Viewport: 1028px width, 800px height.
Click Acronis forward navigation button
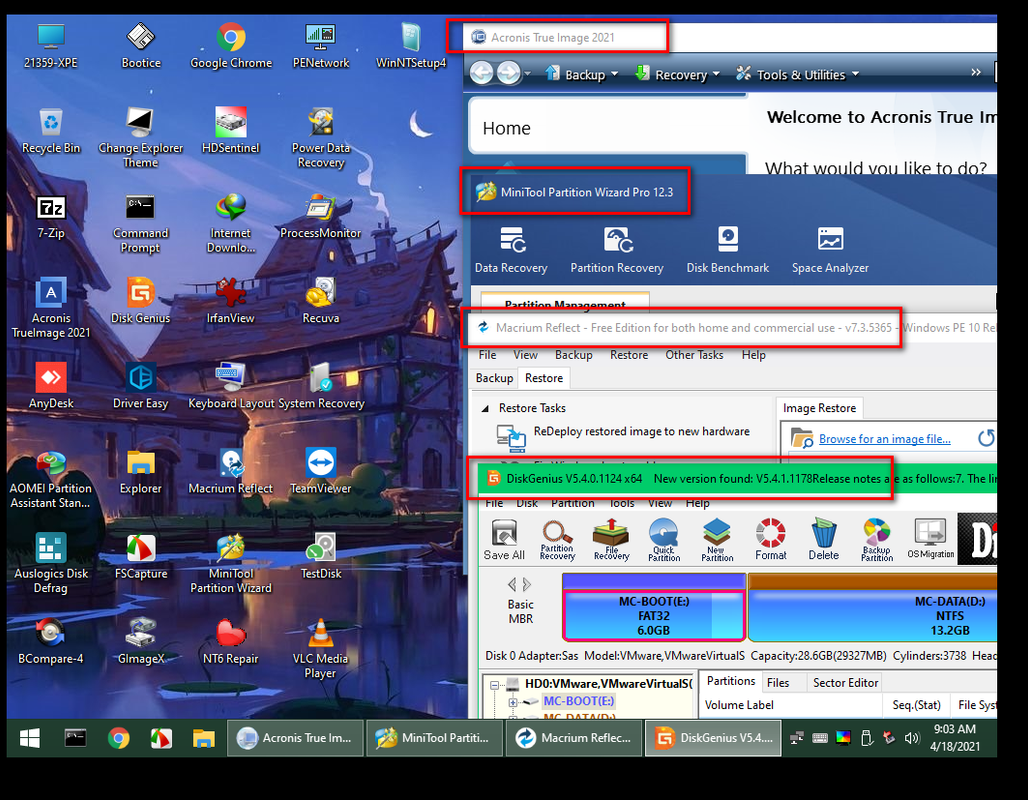pos(509,73)
